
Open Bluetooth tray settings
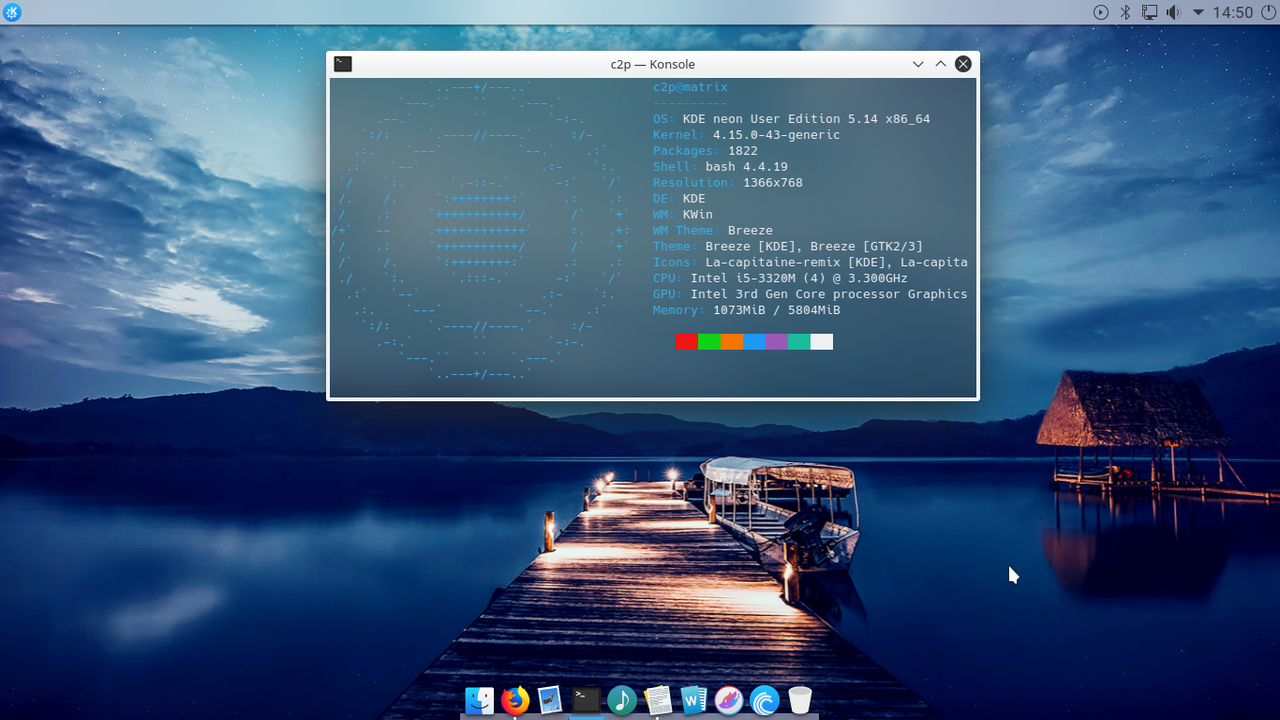(1125, 12)
